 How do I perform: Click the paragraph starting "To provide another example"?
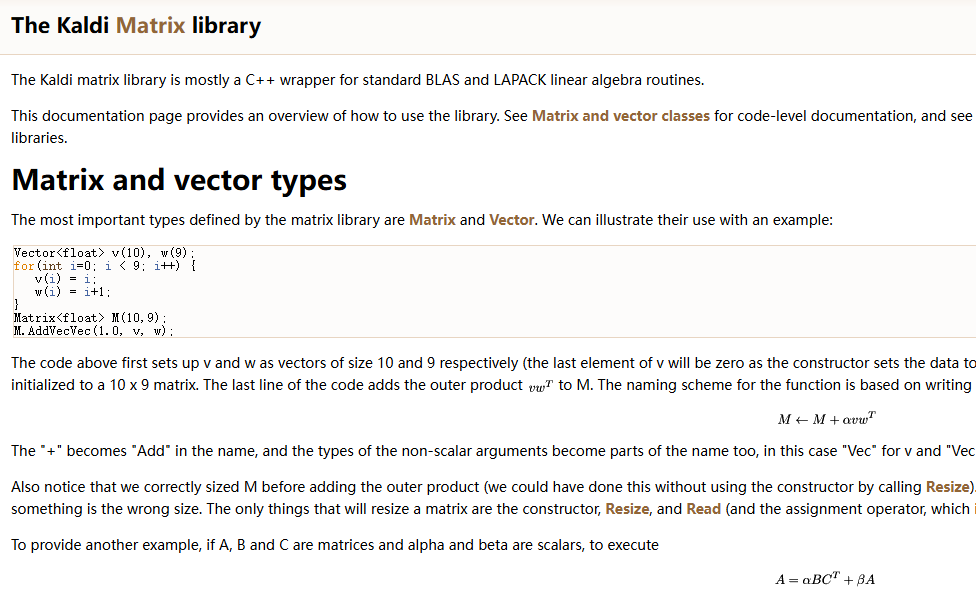(x=335, y=545)
